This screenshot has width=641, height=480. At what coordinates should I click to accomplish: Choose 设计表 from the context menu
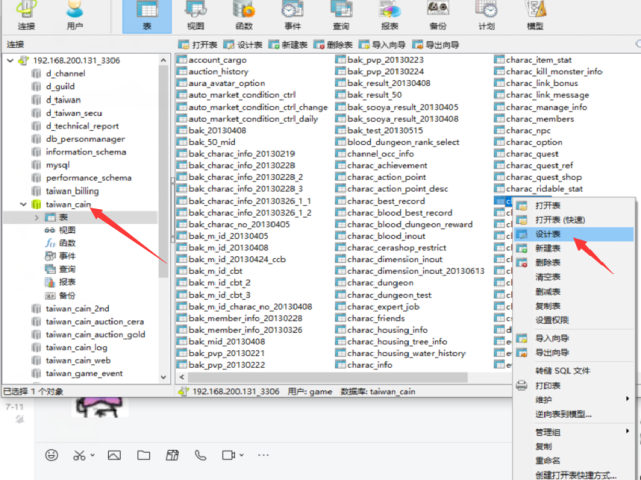coord(548,233)
